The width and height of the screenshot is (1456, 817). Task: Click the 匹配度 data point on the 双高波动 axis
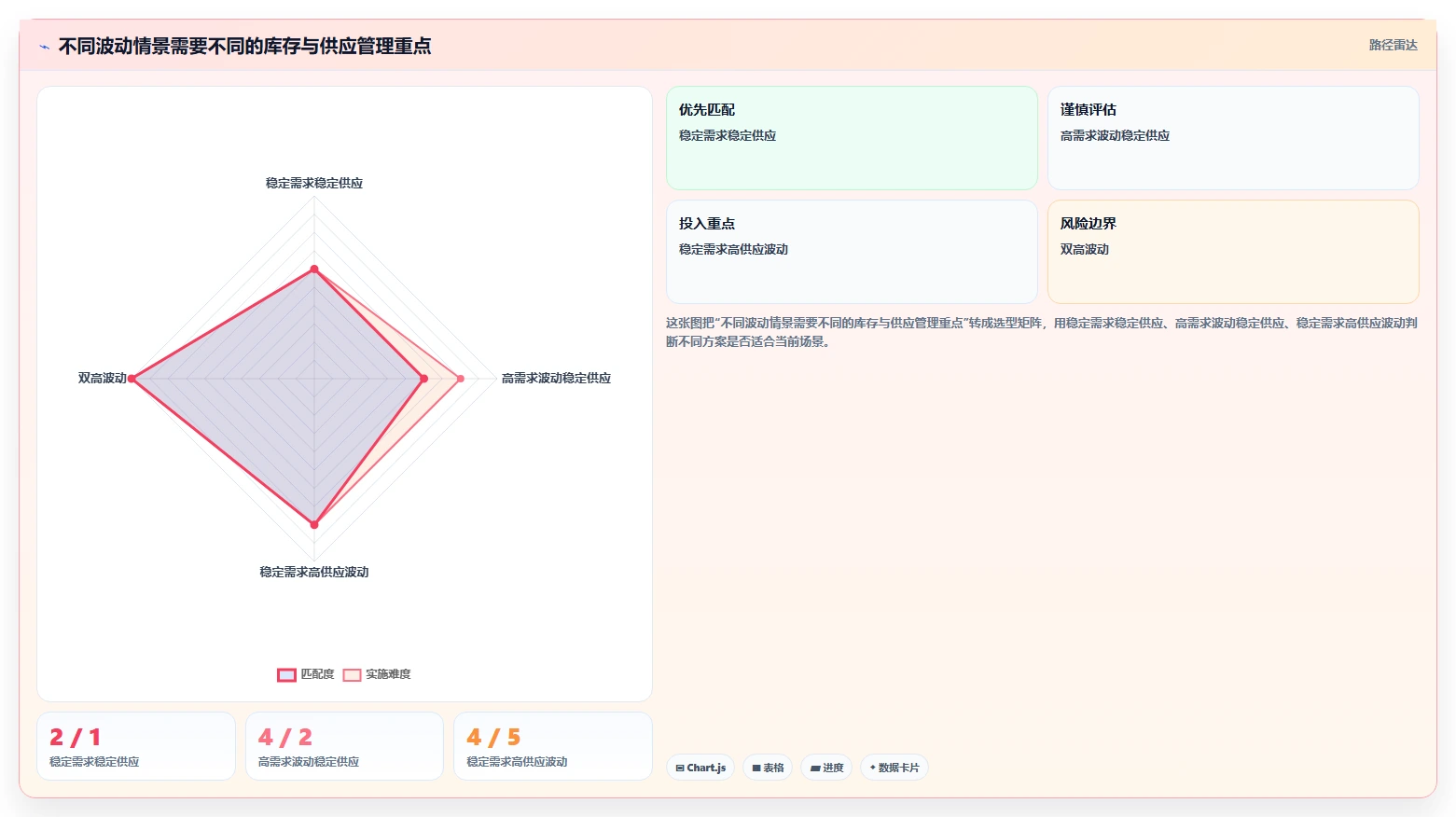click(x=132, y=379)
